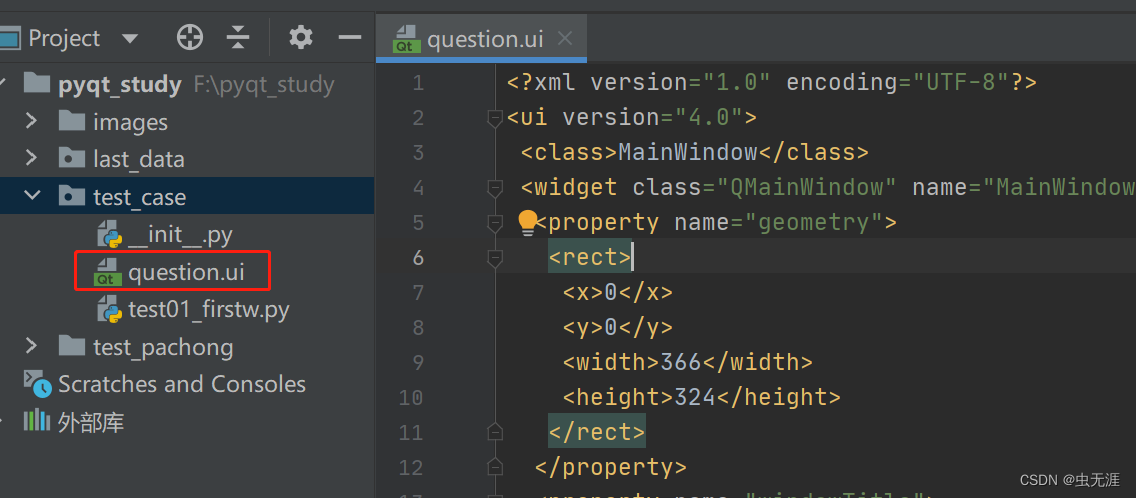This screenshot has height=498, width=1136.
Task: Click the locate-in-project target icon
Action: (x=190, y=37)
